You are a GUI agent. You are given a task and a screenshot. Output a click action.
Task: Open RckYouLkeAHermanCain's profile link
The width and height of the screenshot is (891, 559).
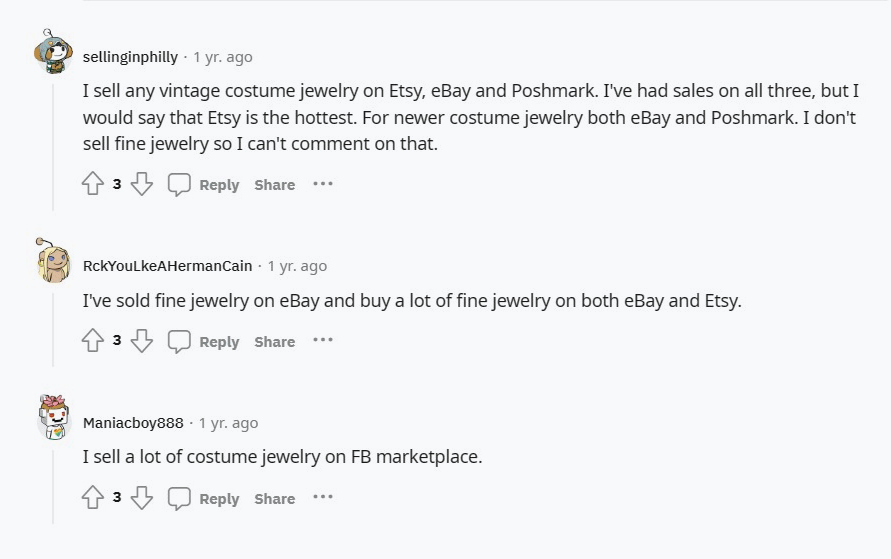click(x=170, y=266)
